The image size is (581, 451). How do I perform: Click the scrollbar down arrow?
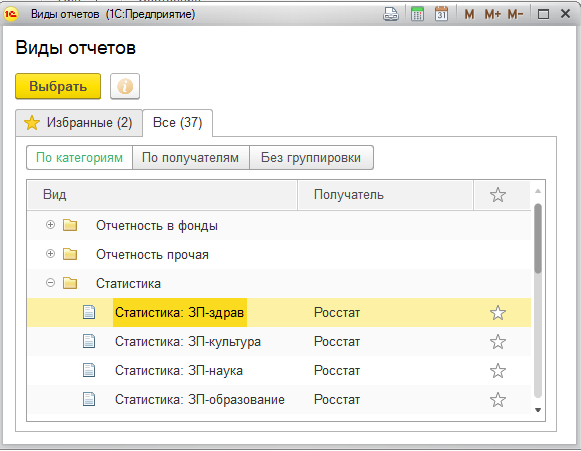tap(538, 410)
